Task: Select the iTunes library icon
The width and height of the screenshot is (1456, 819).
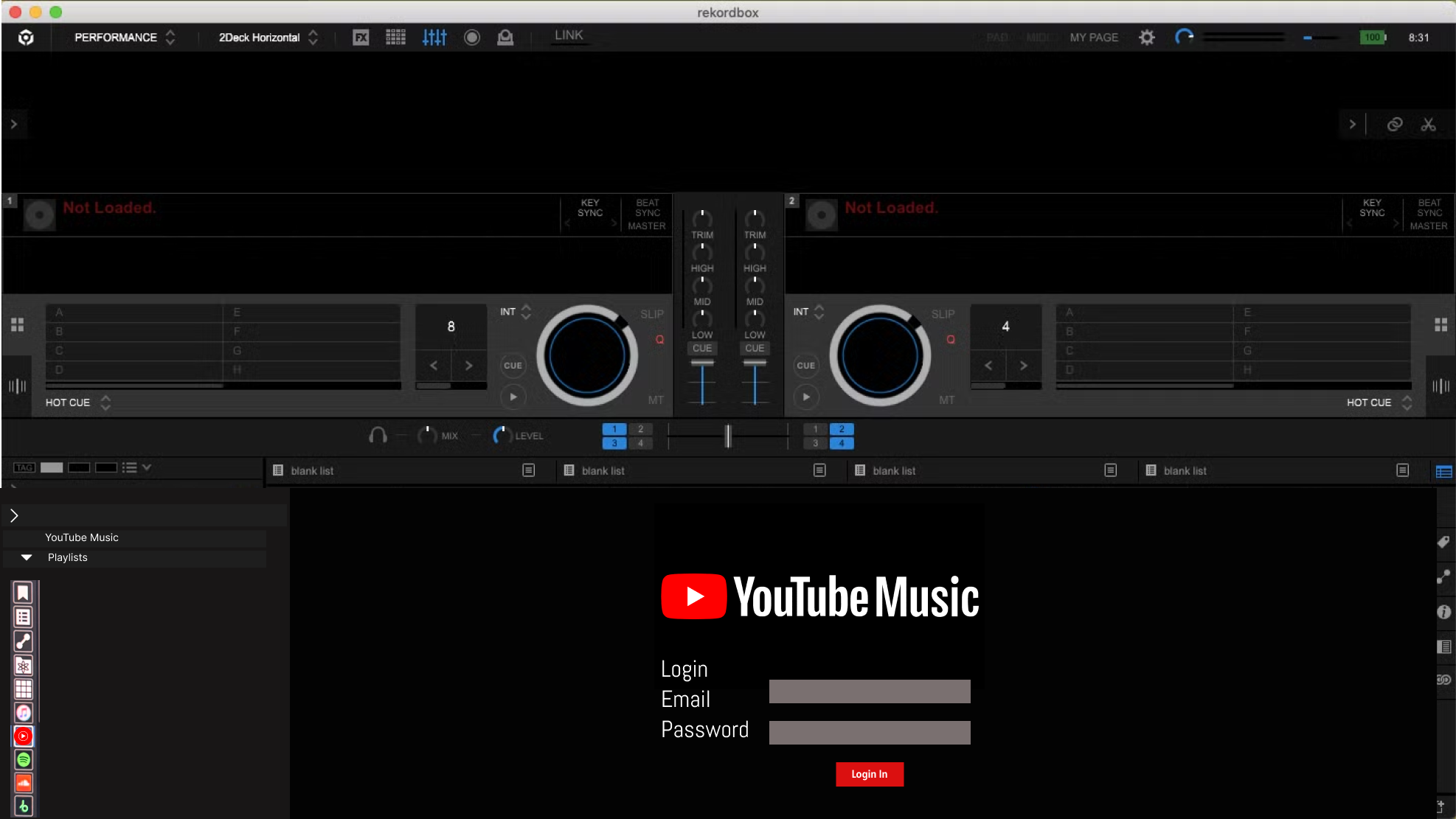Action: (23, 713)
